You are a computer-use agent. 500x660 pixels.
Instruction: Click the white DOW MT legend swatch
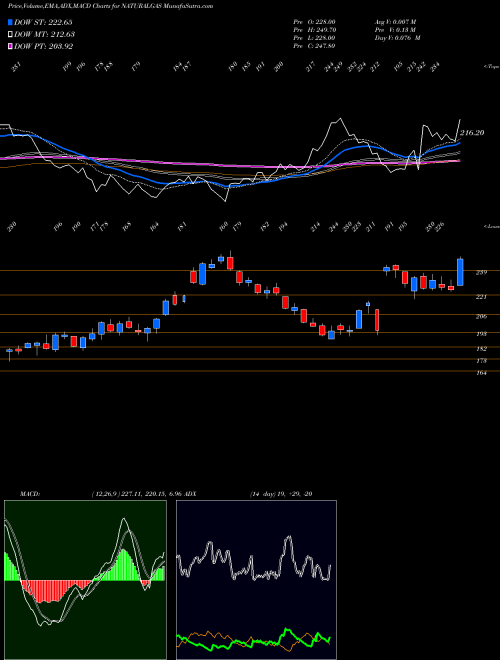(x=10, y=34)
